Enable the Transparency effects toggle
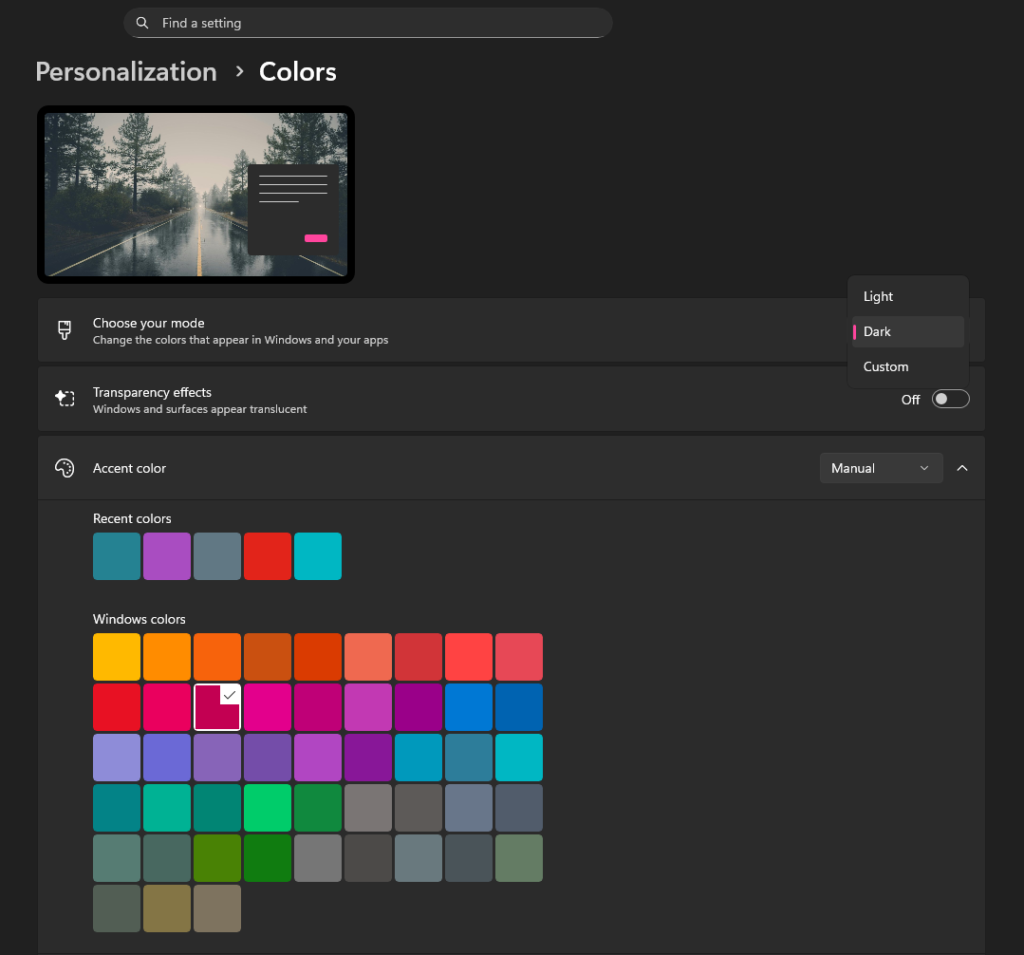 click(x=949, y=398)
